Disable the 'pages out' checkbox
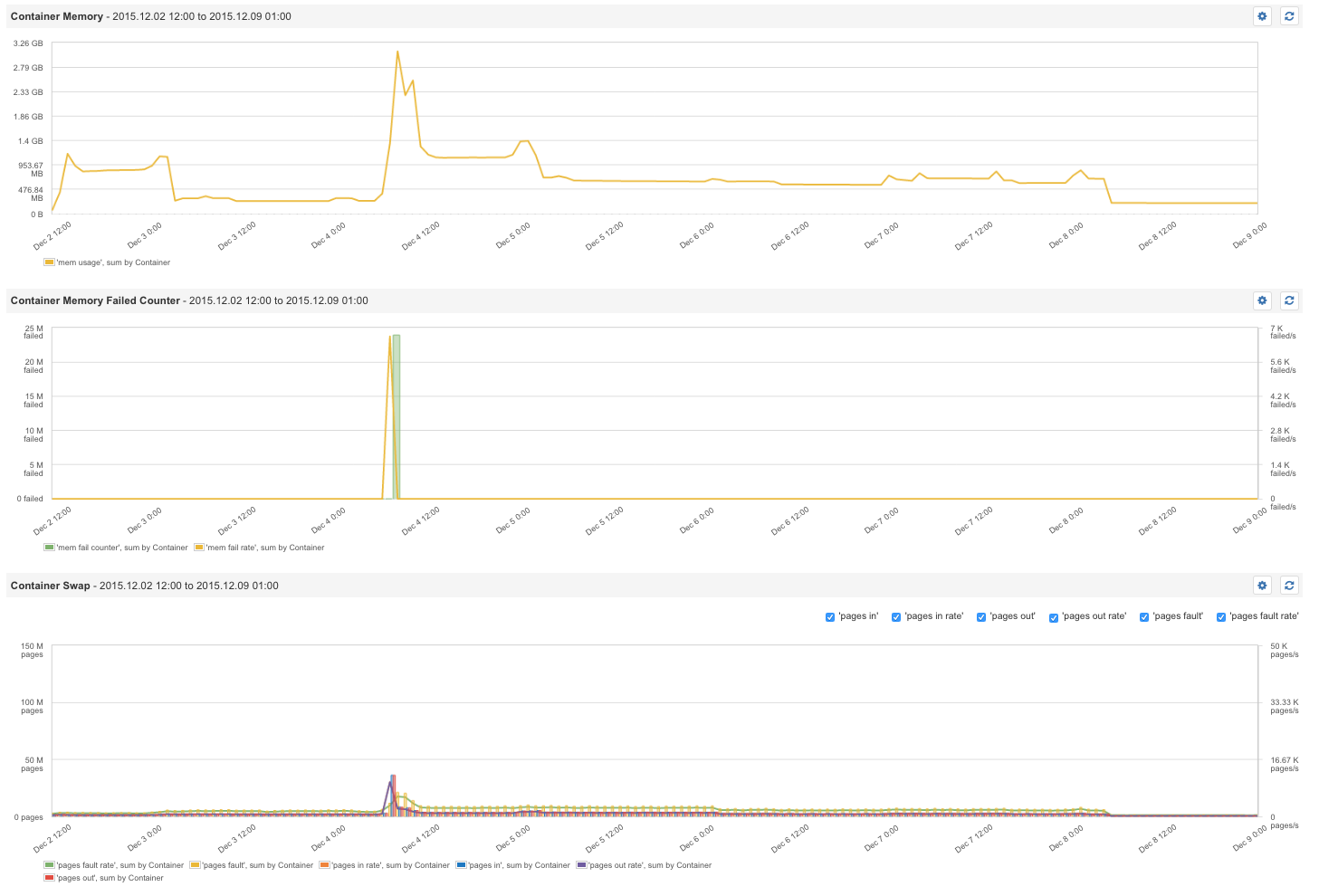 981,616
